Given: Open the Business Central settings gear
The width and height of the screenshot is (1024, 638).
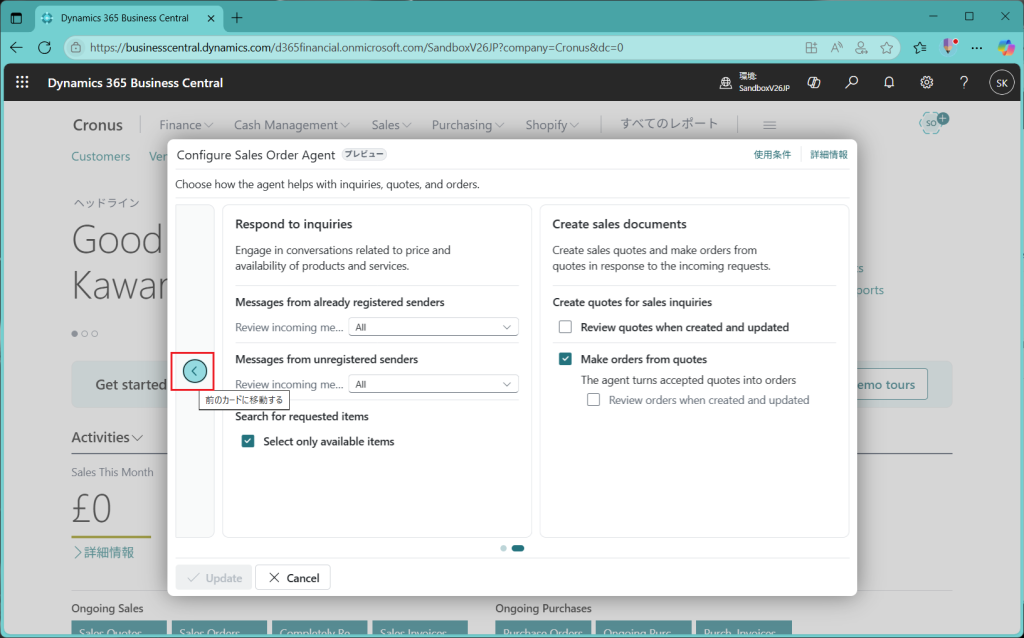Looking at the screenshot, I should [x=927, y=83].
